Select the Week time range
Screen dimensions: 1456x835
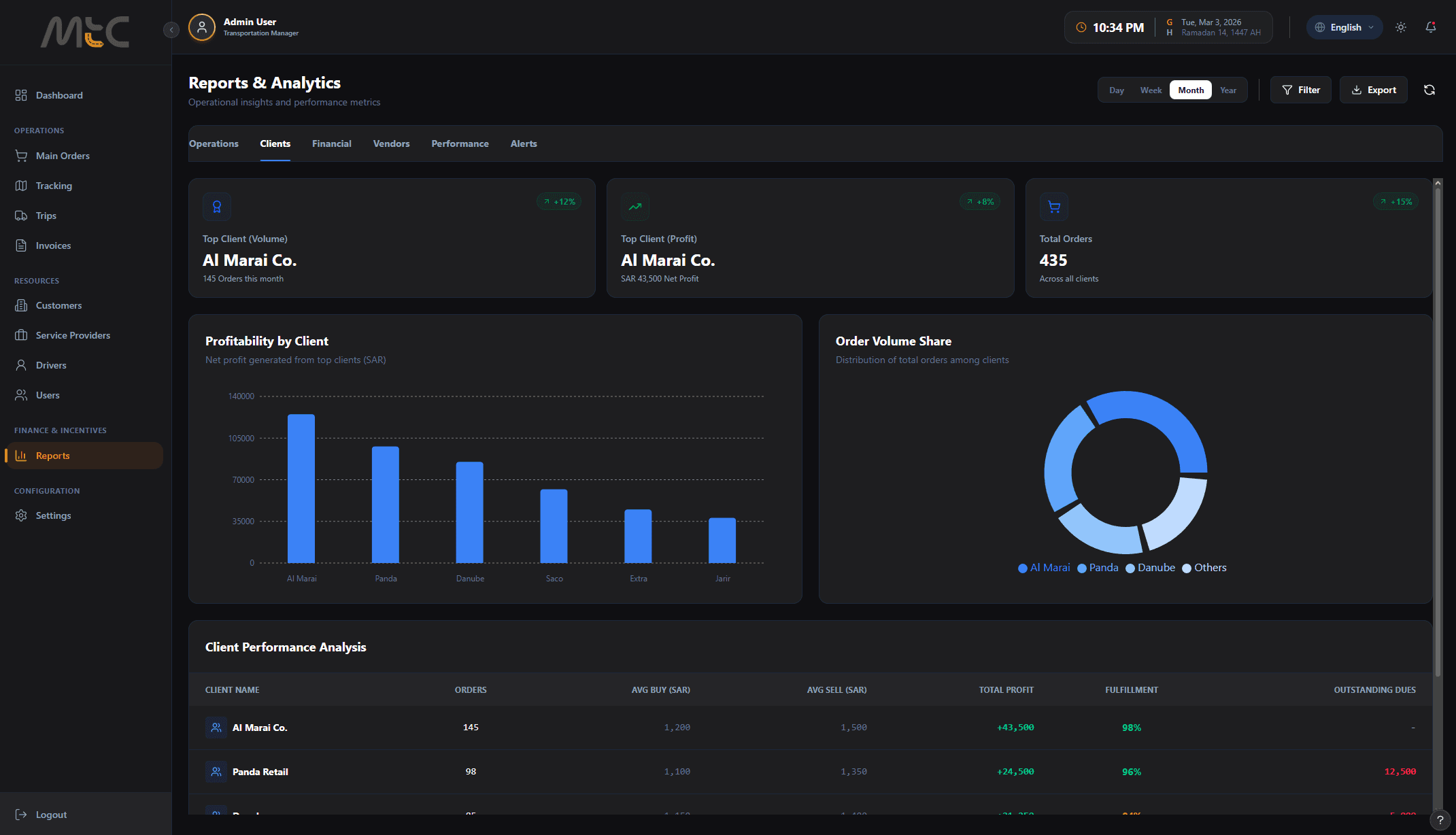click(1151, 90)
